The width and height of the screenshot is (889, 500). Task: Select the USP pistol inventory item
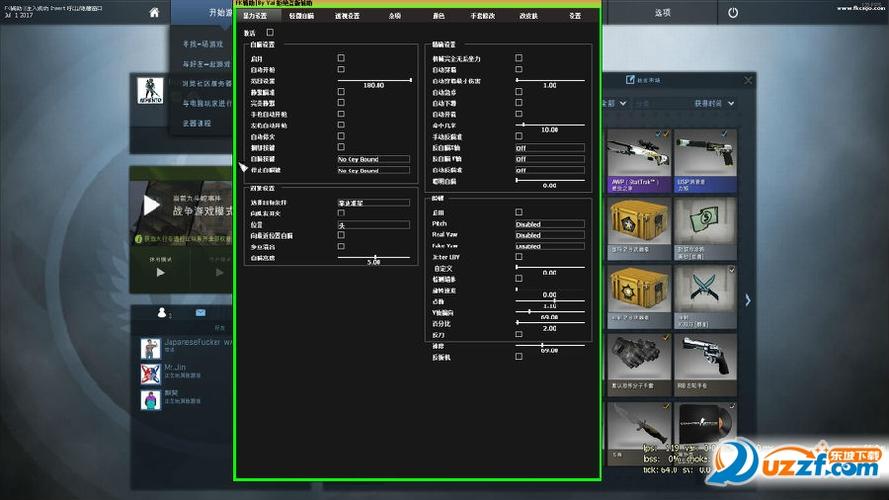(705, 158)
